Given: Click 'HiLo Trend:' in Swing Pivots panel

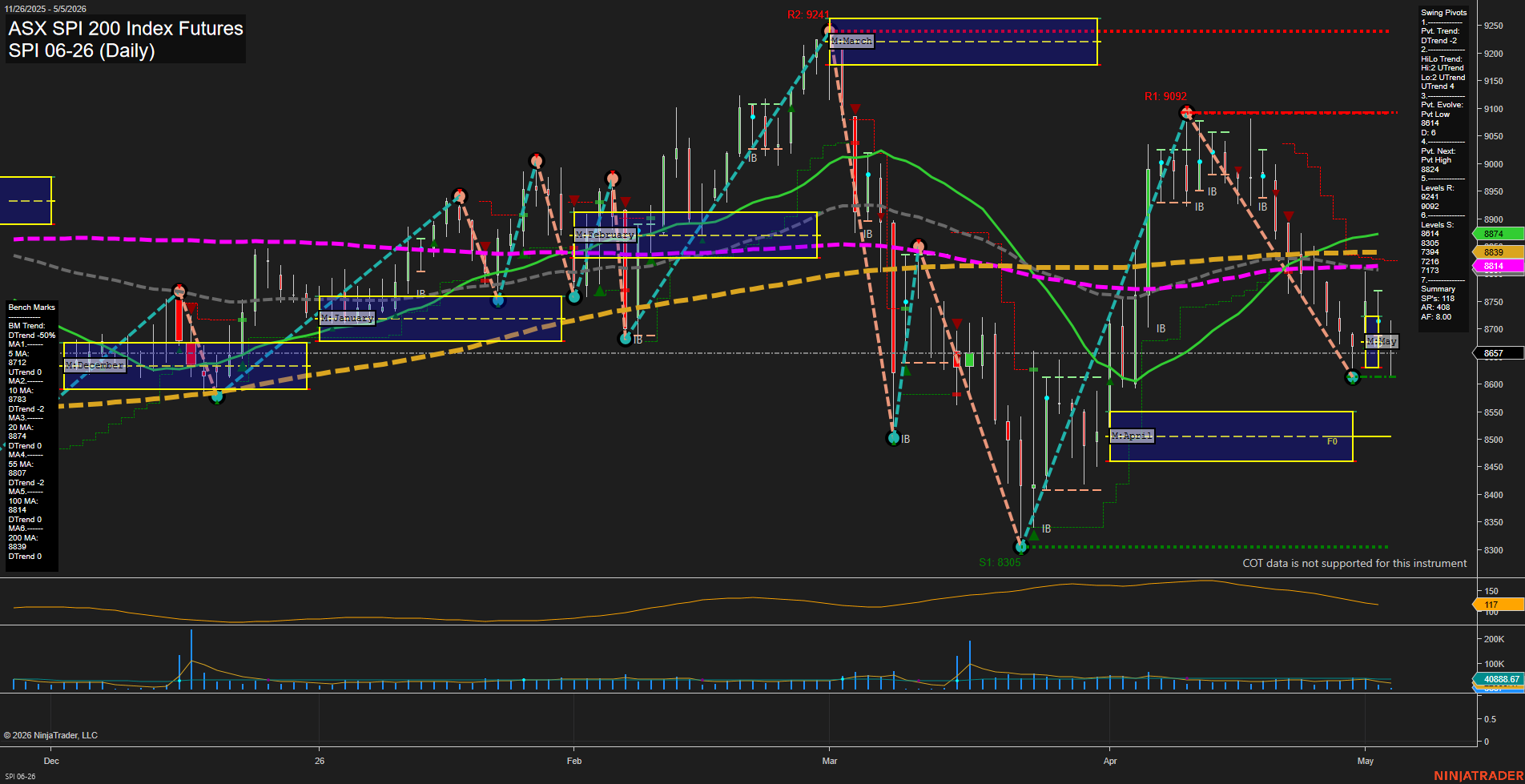Looking at the screenshot, I should 1442,59.
